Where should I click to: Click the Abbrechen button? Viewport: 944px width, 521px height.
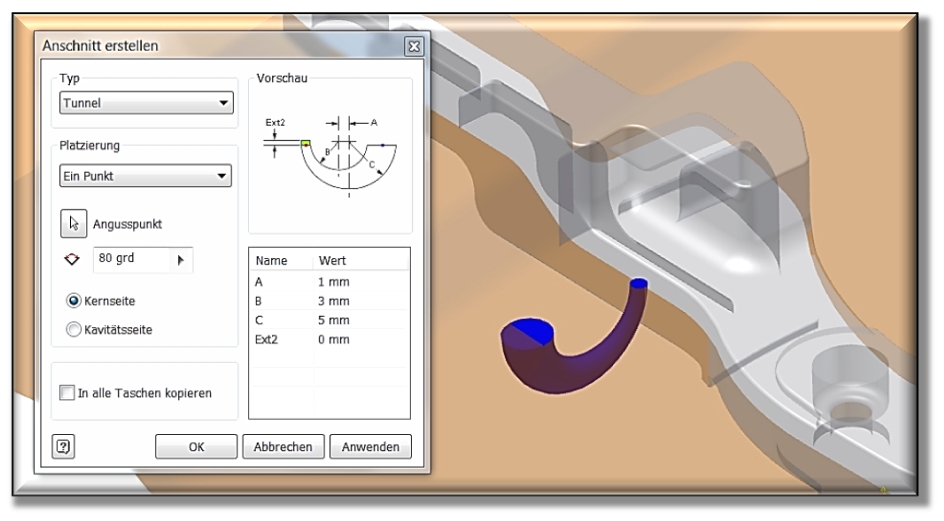point(282,447)
